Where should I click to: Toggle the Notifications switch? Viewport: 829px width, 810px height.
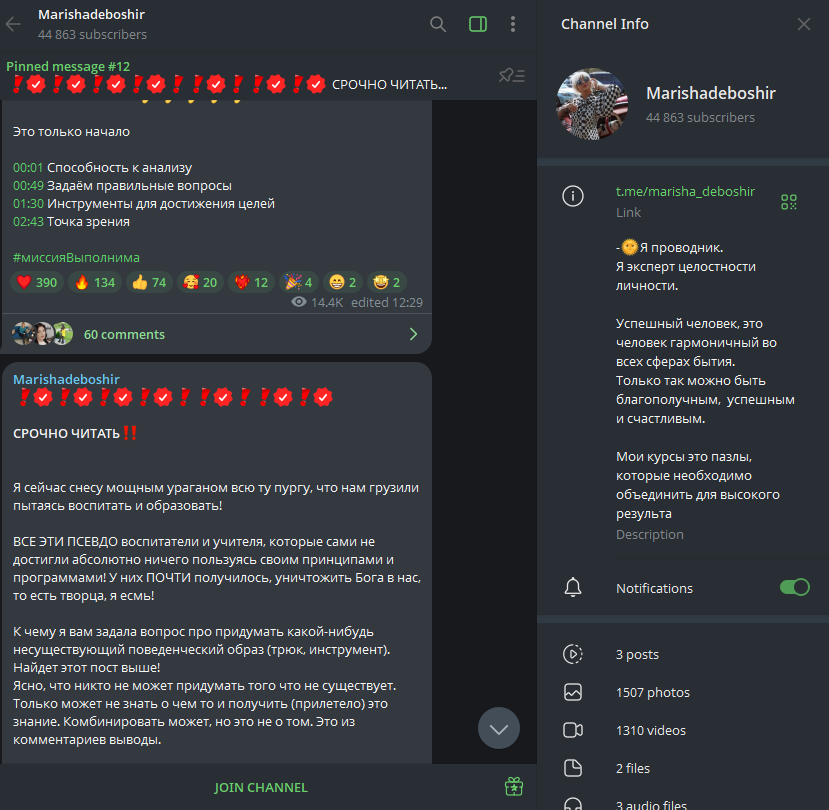[795, 587]
